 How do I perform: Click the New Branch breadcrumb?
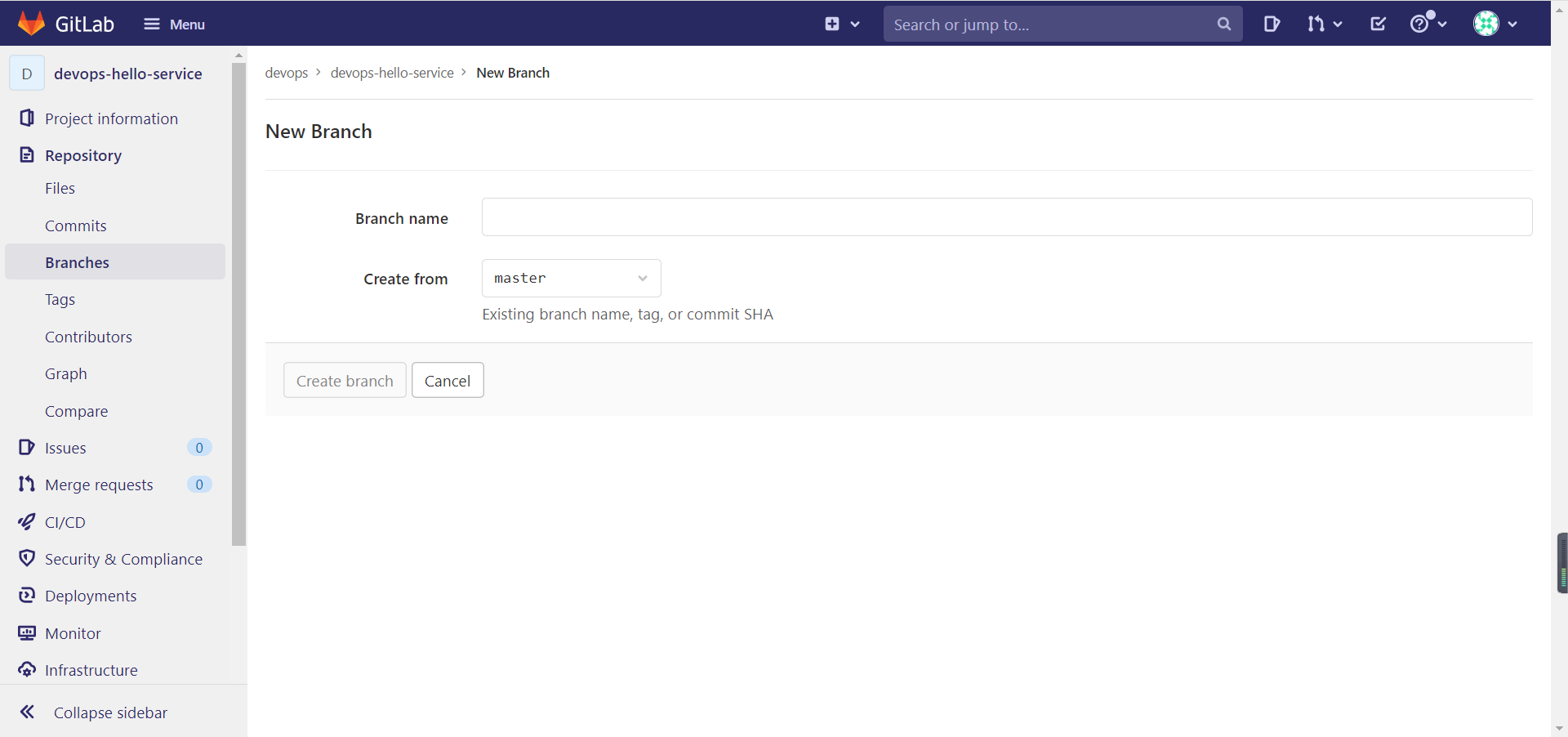pyautogui.click(x=513, y=73)
